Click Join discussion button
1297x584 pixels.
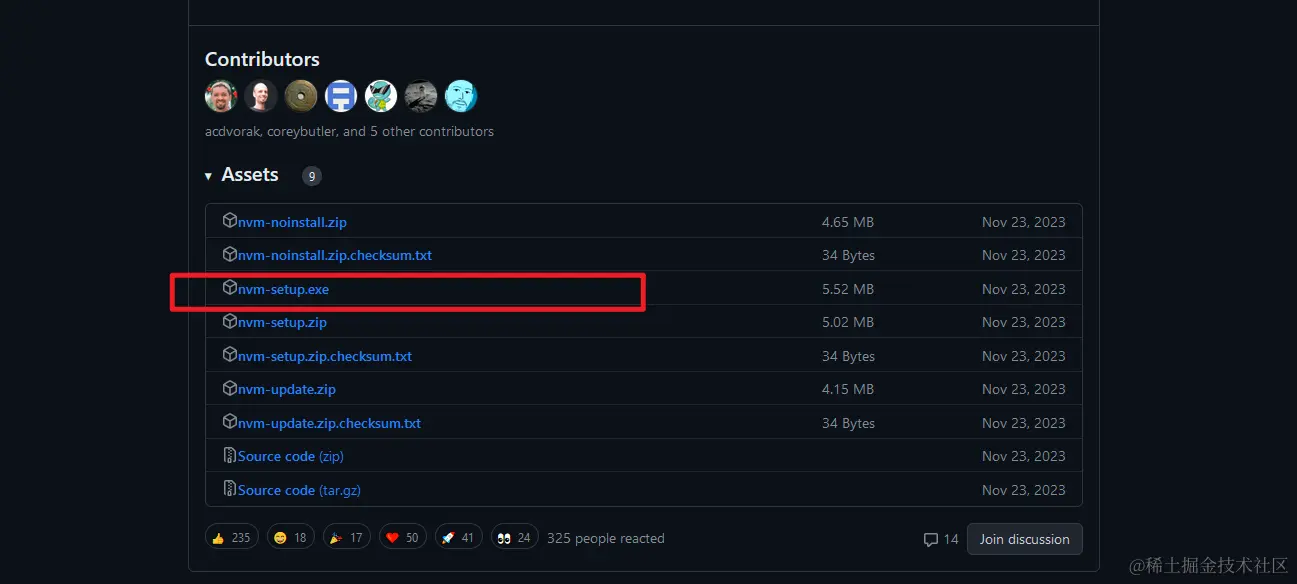(1025, 539)
